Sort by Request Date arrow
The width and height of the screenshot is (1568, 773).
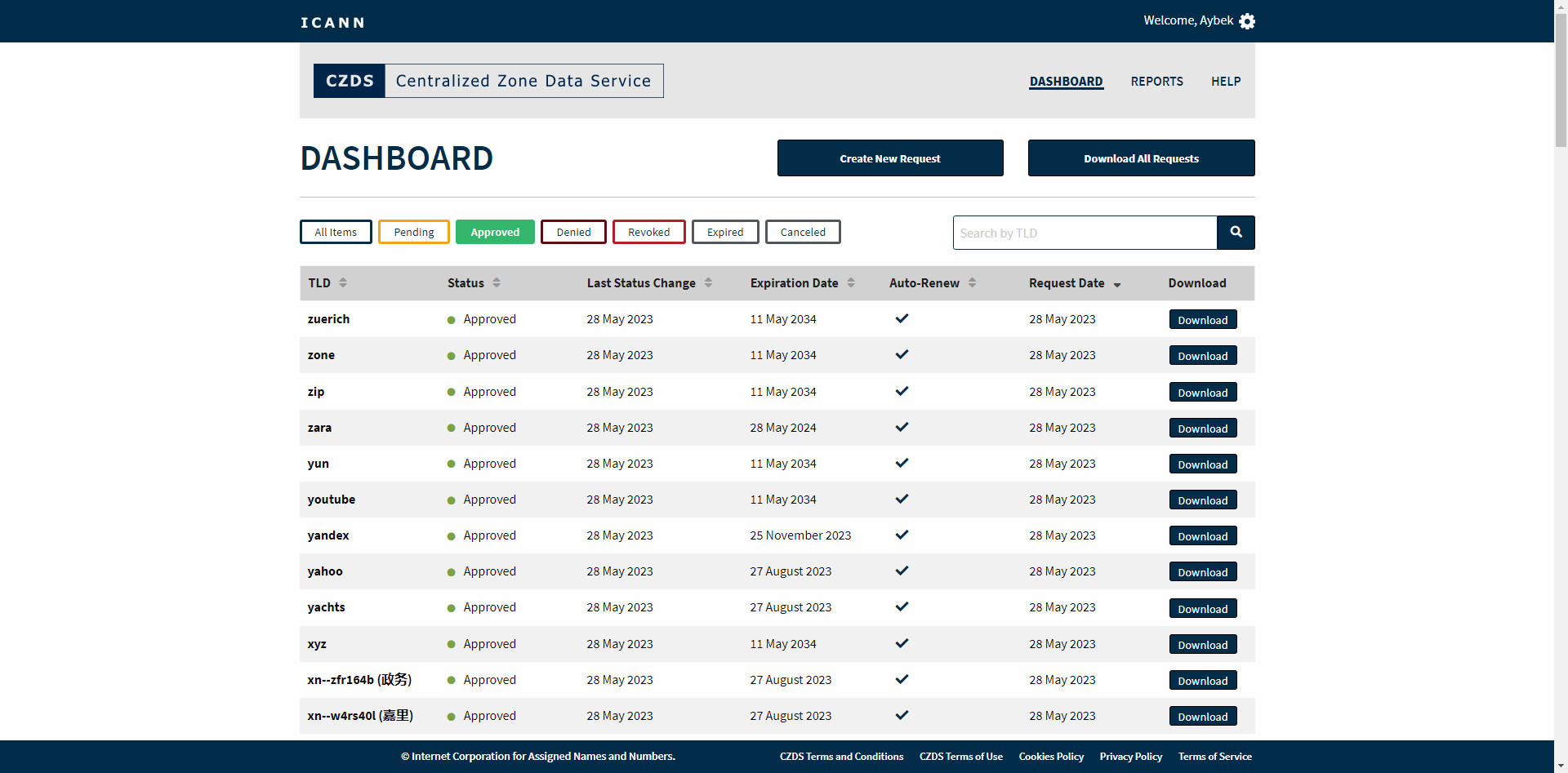[1117, 284]
